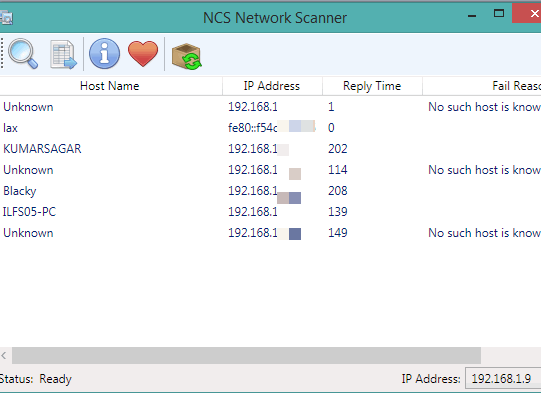
Task: Click the red heart donate icon
Action: [143, 53]
